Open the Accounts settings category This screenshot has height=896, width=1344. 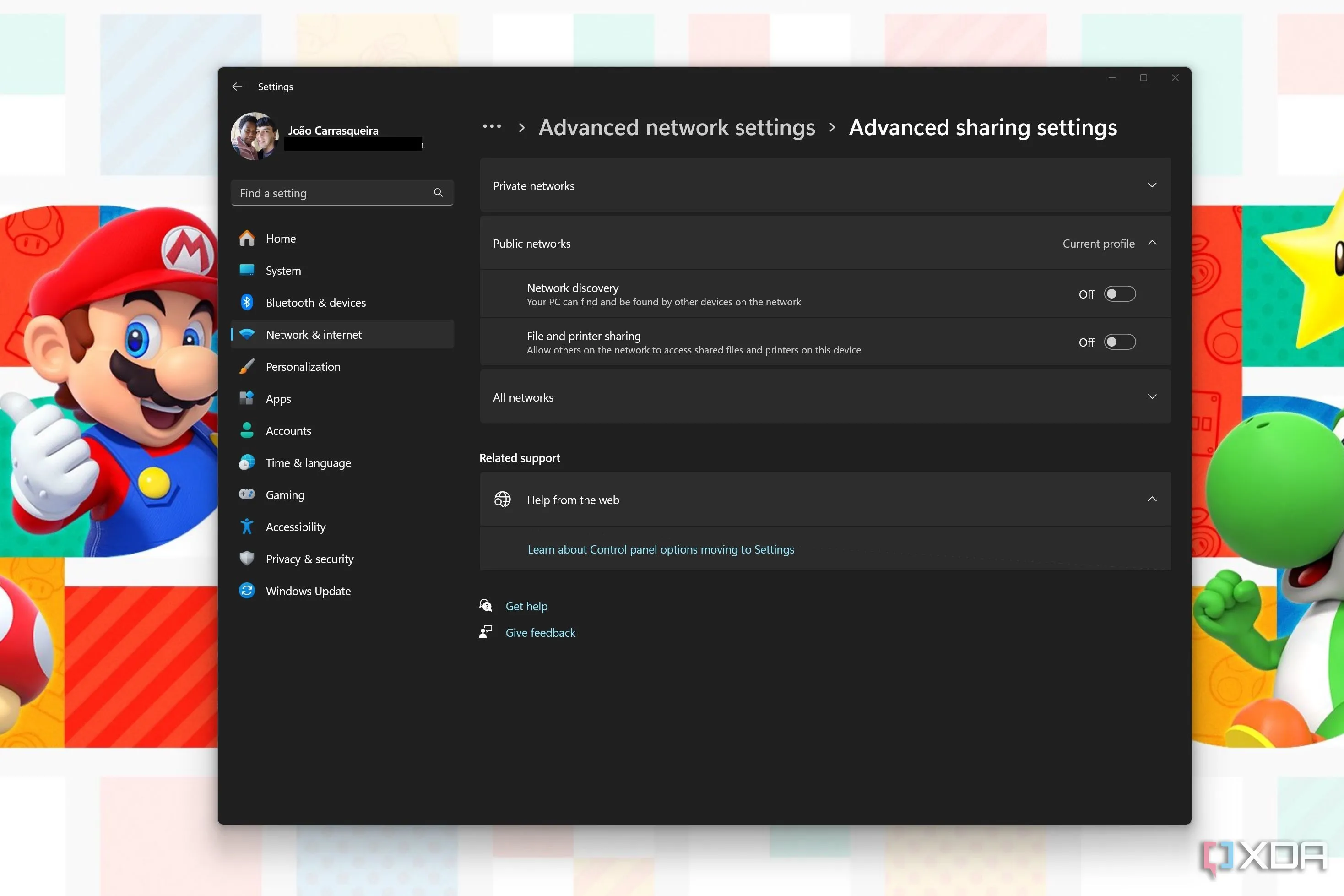(x=288, y=431)
